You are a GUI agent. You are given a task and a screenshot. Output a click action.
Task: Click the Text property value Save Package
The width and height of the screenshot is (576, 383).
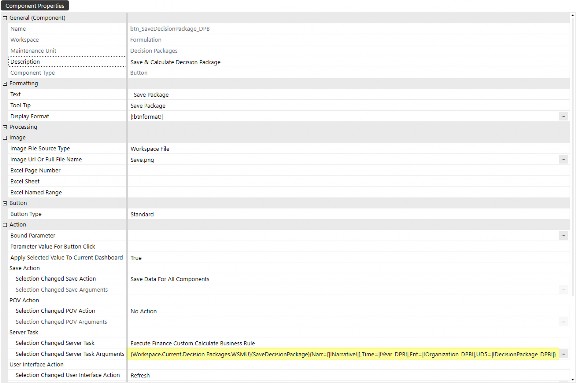[x=151, y=95]
